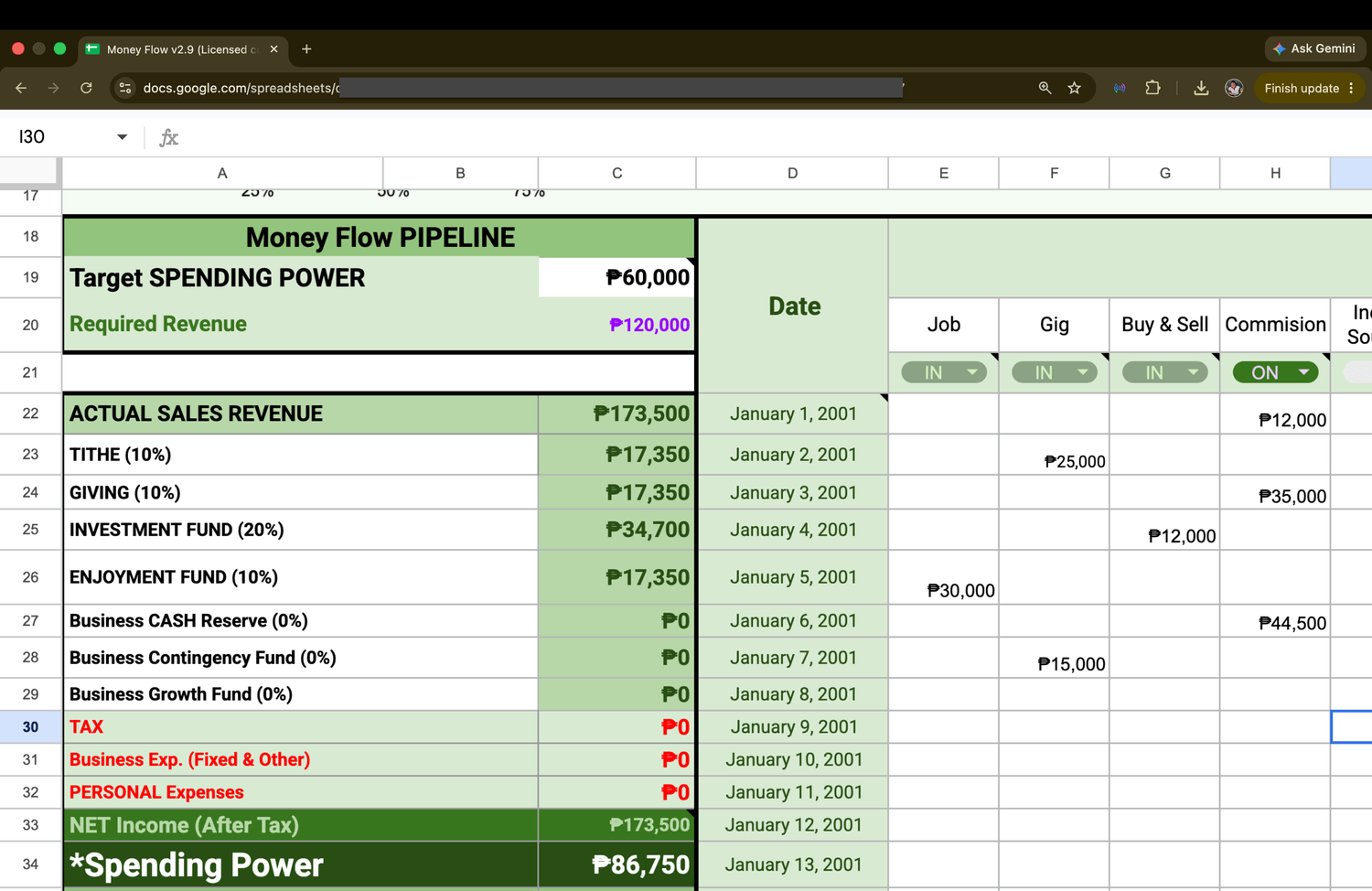Select the ₱12,000 Buy & Sell cell
1372x891 pixels.
1164,530
